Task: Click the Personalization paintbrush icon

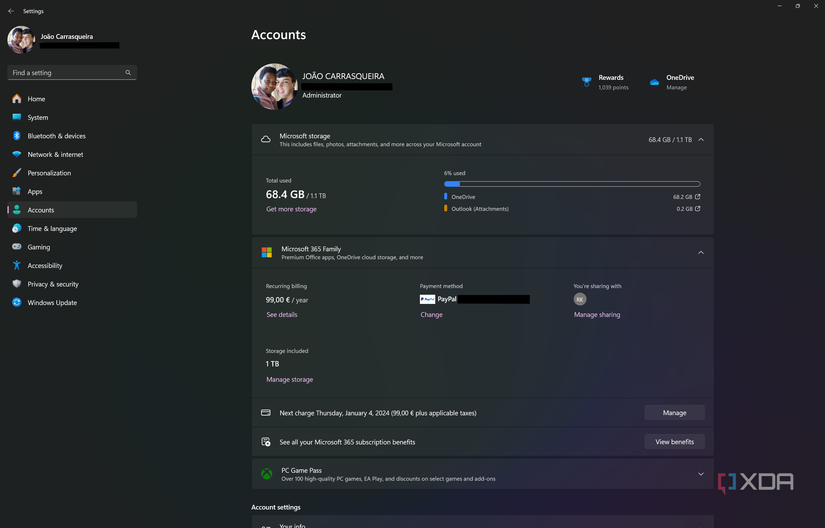Action: [x=17, y=172]
